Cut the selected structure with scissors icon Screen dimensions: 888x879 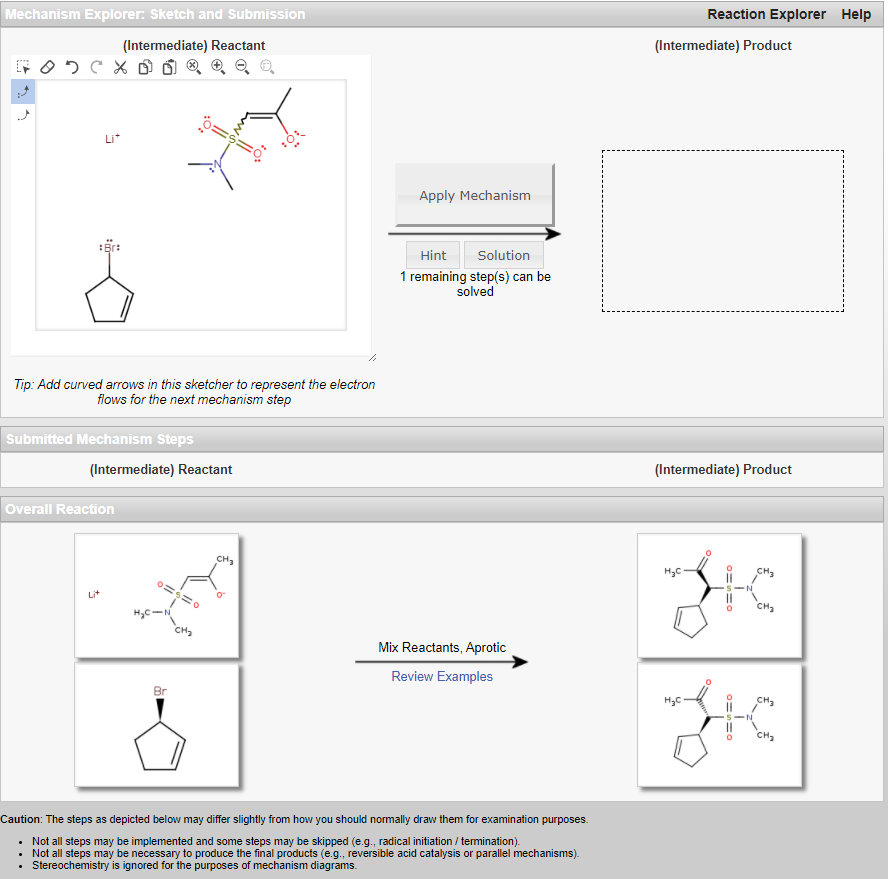[x=119, y=66]
